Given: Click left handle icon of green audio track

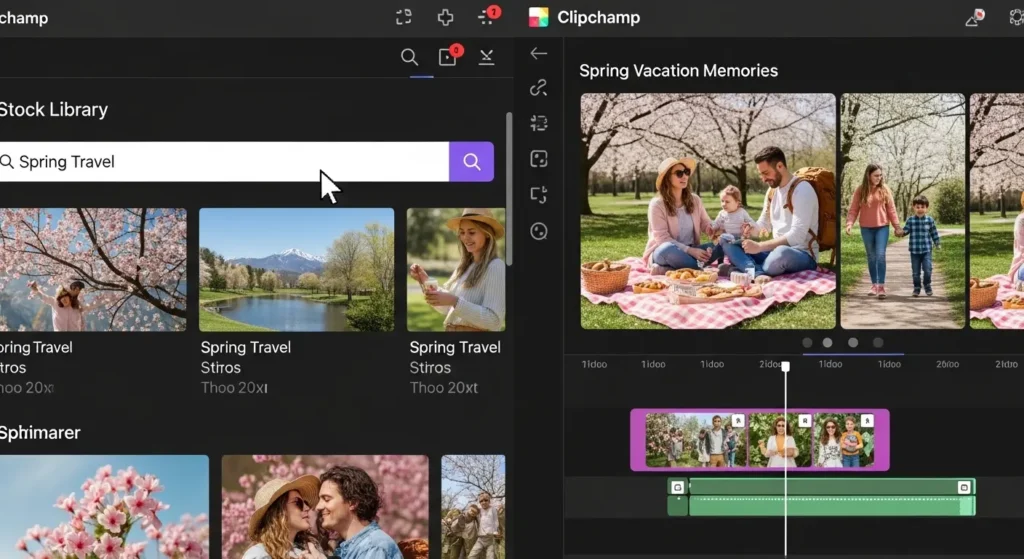Looking at the screenshot, I should pos(678,487).
